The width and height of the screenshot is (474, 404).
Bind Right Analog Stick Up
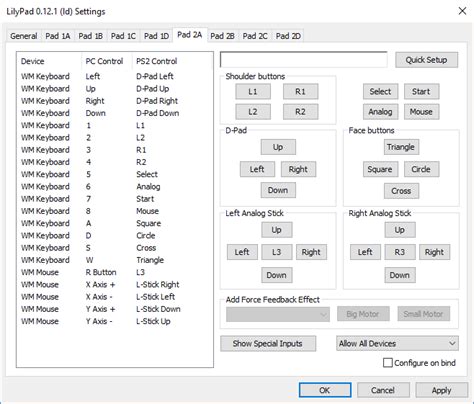point(400,230)
